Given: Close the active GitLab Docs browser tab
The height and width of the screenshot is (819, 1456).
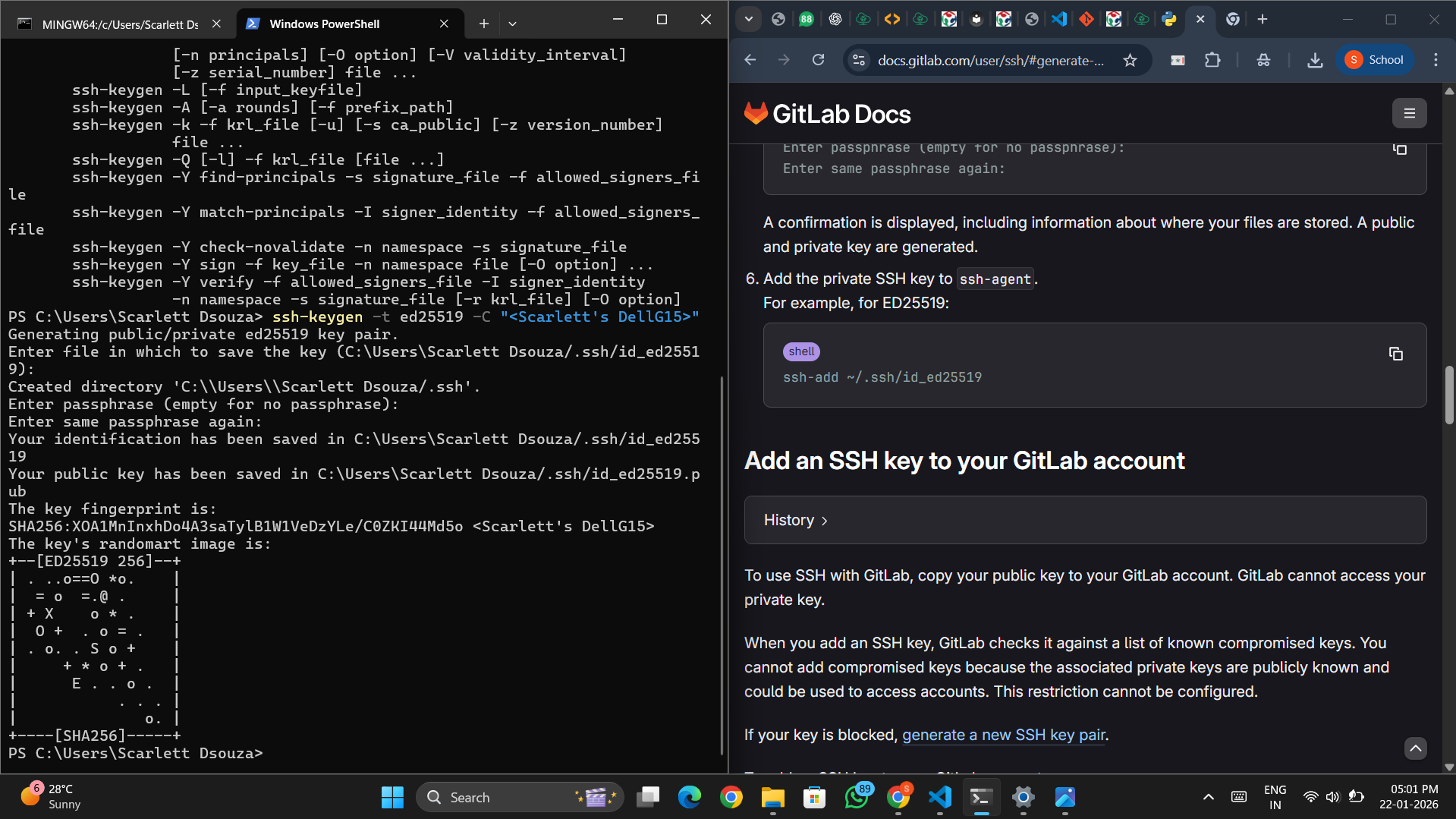Looking at the screenshot, I should 1200,20.
